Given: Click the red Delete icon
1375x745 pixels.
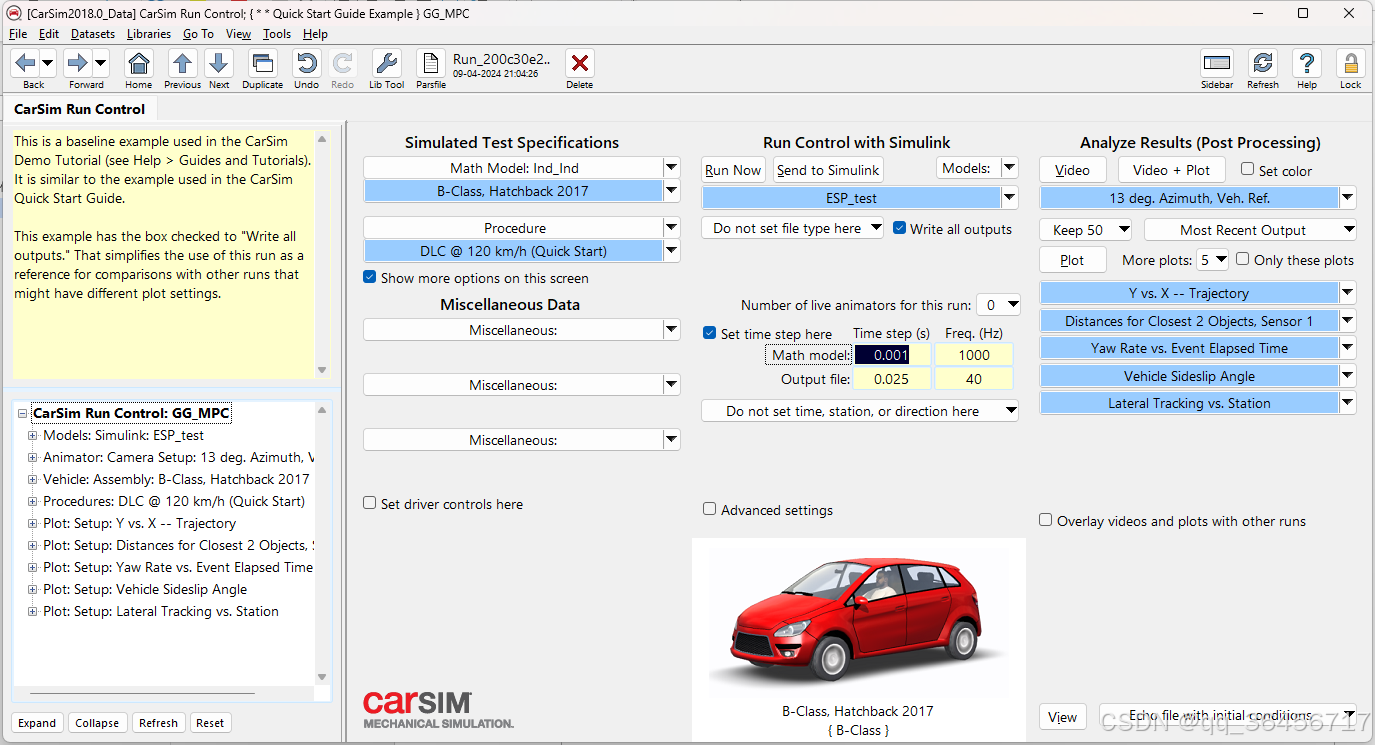Looking at the screenshot, I should (x=579, y=64).
